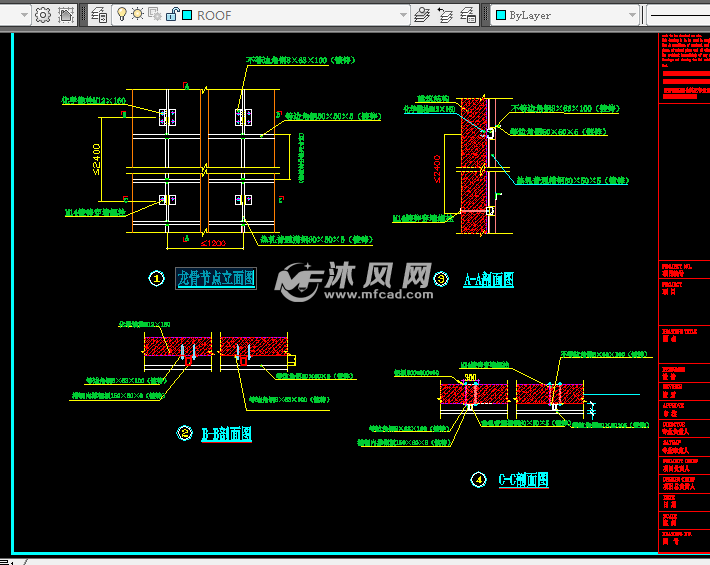Open Layer Properties Manager
Image resolution: width=710 pixels, height=565 pixels.
(x=100, y=15)
